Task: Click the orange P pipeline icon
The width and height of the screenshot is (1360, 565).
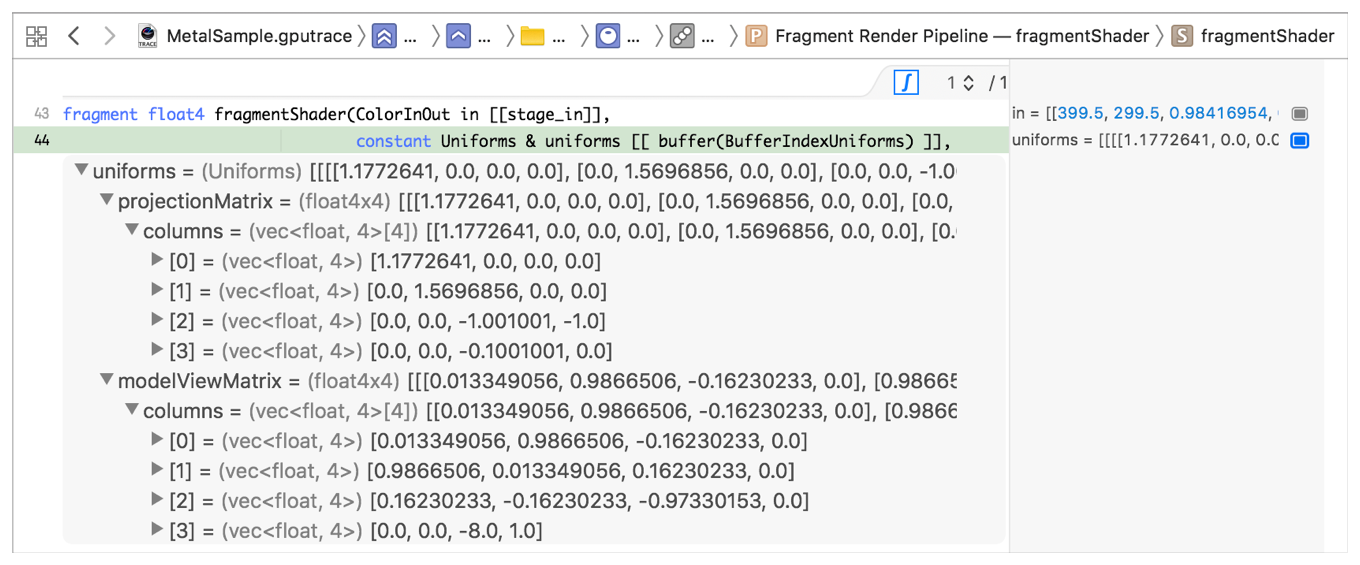Action: tap(757, 37)
